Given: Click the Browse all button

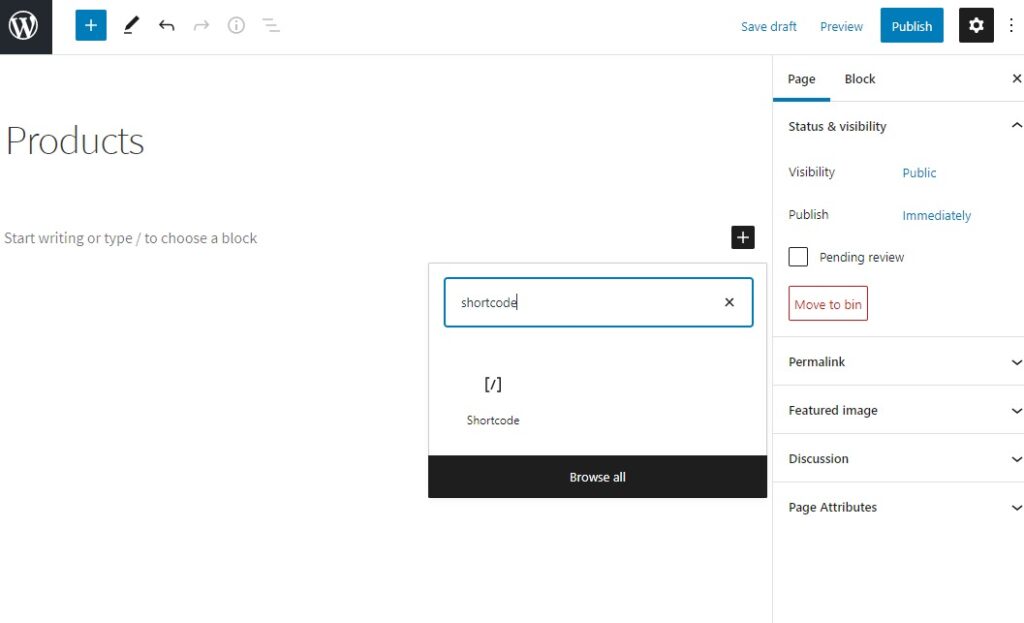Looking at the screenshot, I should coord(597,477).
